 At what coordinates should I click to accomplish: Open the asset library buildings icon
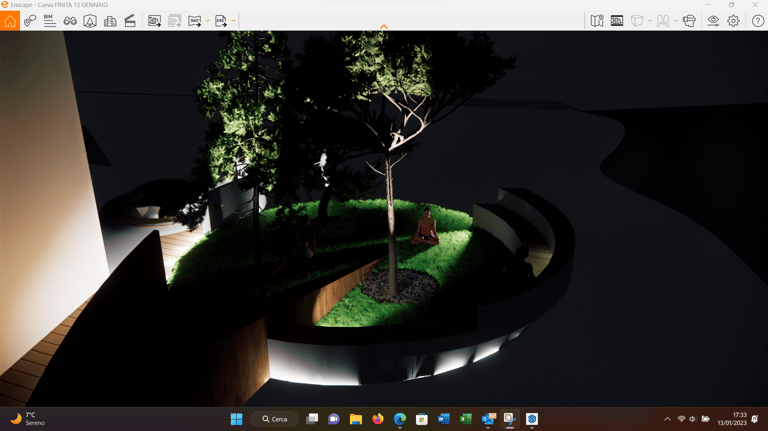(110, 21)
